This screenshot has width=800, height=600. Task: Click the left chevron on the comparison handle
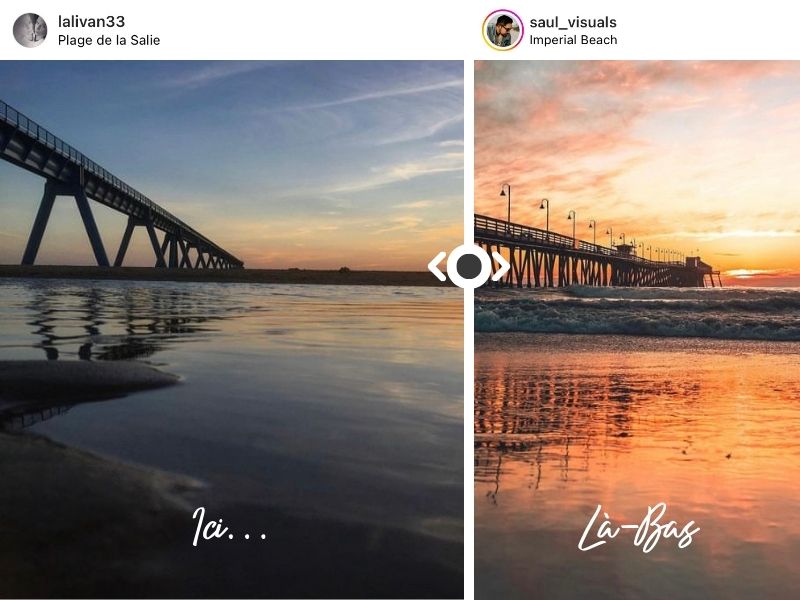[437, 267]
